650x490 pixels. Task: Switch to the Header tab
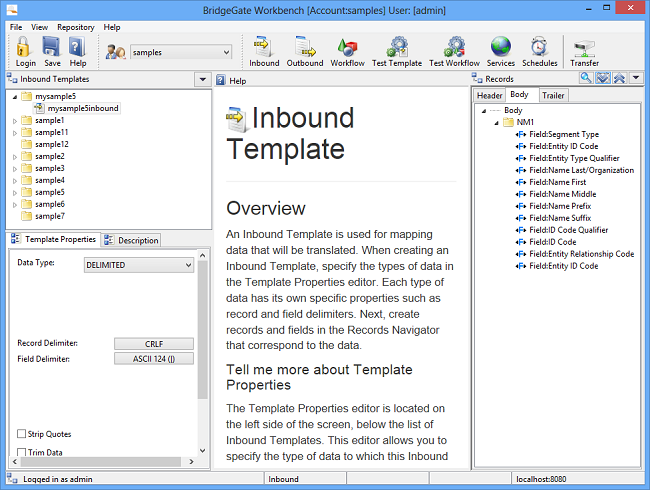(x=490, y=96)
